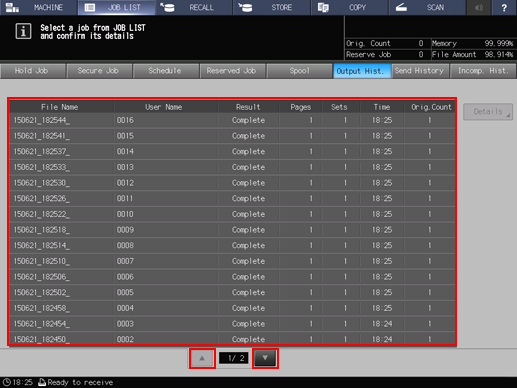This screenshot has height=388, width=517.
Task: Click the 1/2 page indicator
Action: pyautogui.click(x=234, y=358)
